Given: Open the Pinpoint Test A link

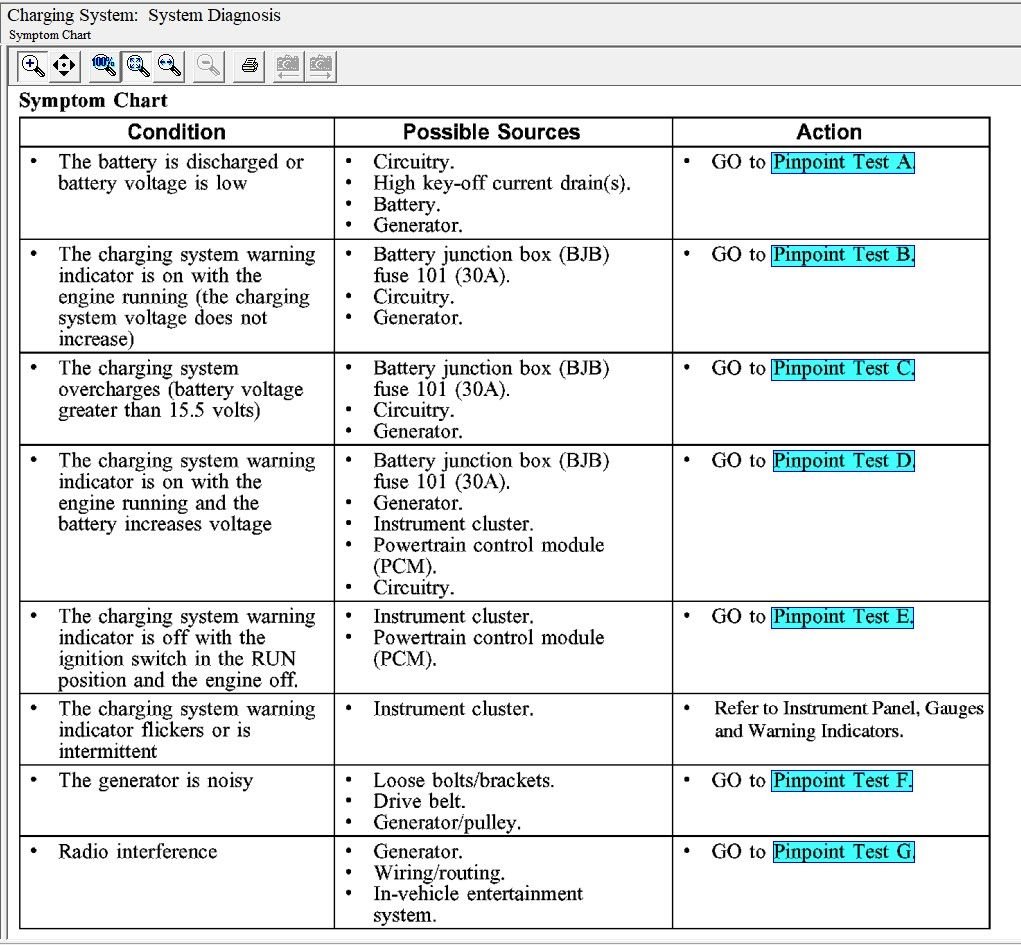Looking at the screenshot, I should click(x=843, y=162).
